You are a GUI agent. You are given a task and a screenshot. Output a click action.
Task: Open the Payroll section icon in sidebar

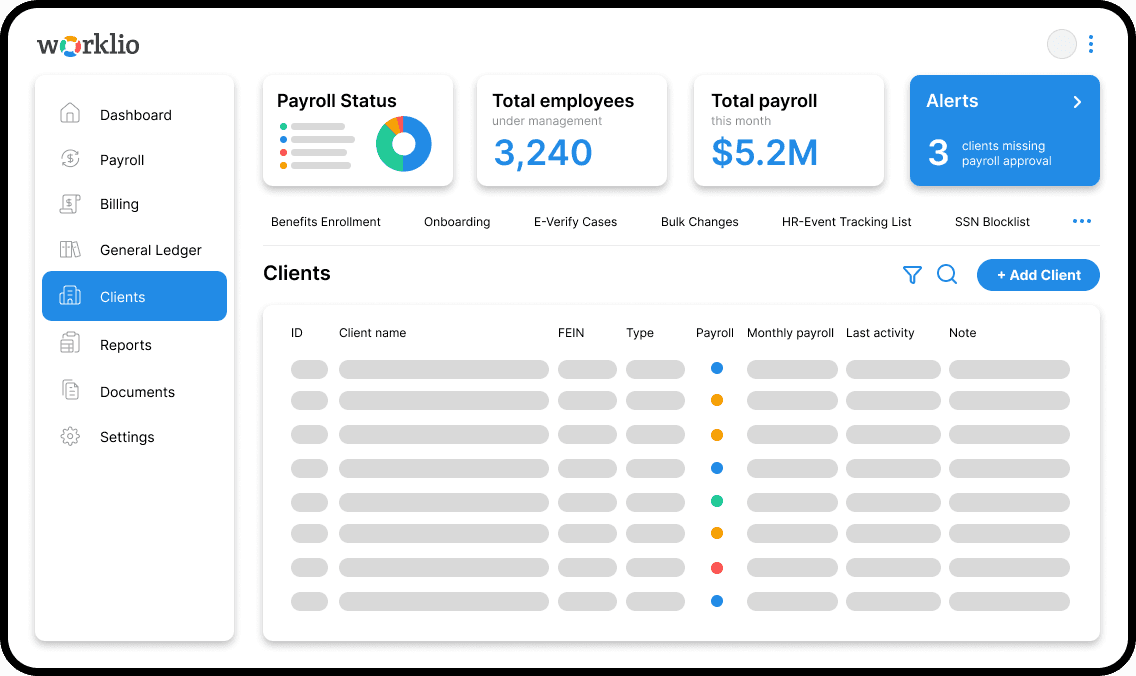pos(70,159)
